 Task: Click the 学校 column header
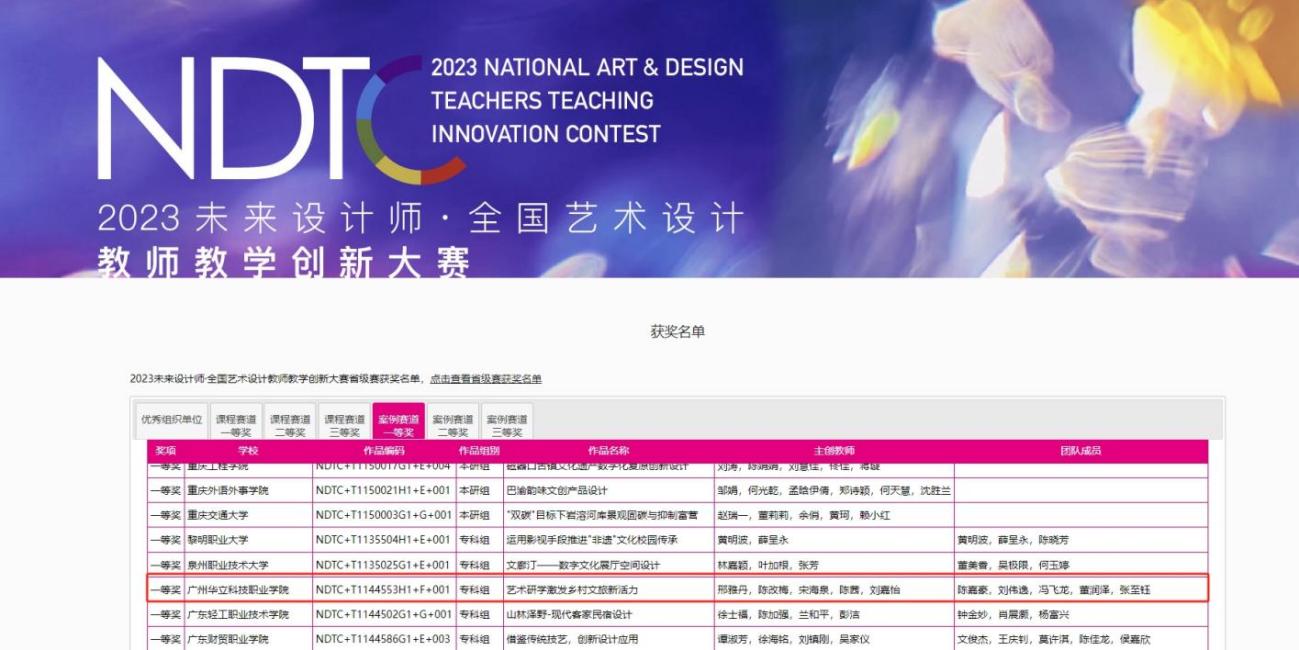[x=248, y=451]
